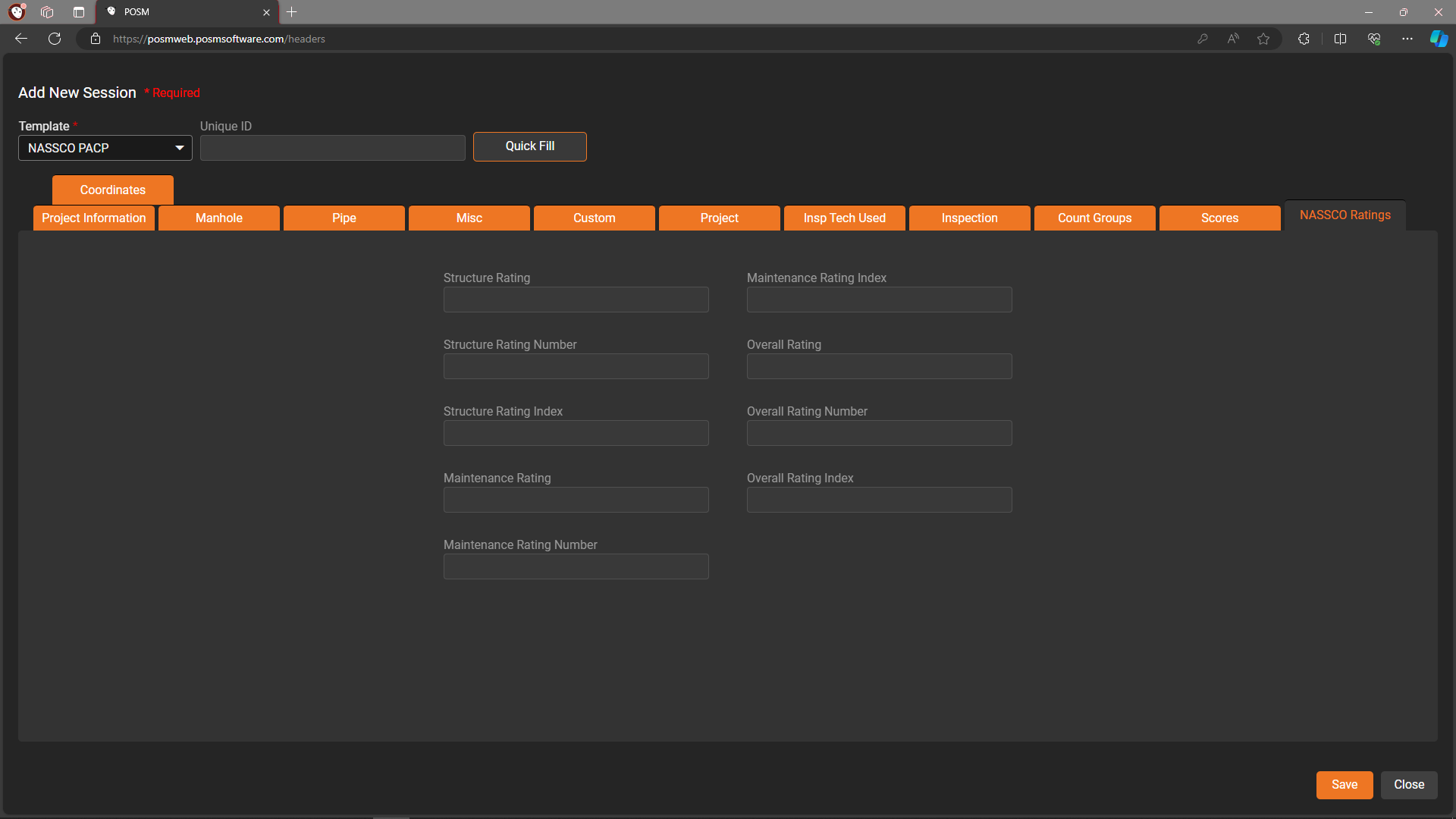Switch to the Coordinates tab
This screenshot has width=1456, height=819.
113,190
